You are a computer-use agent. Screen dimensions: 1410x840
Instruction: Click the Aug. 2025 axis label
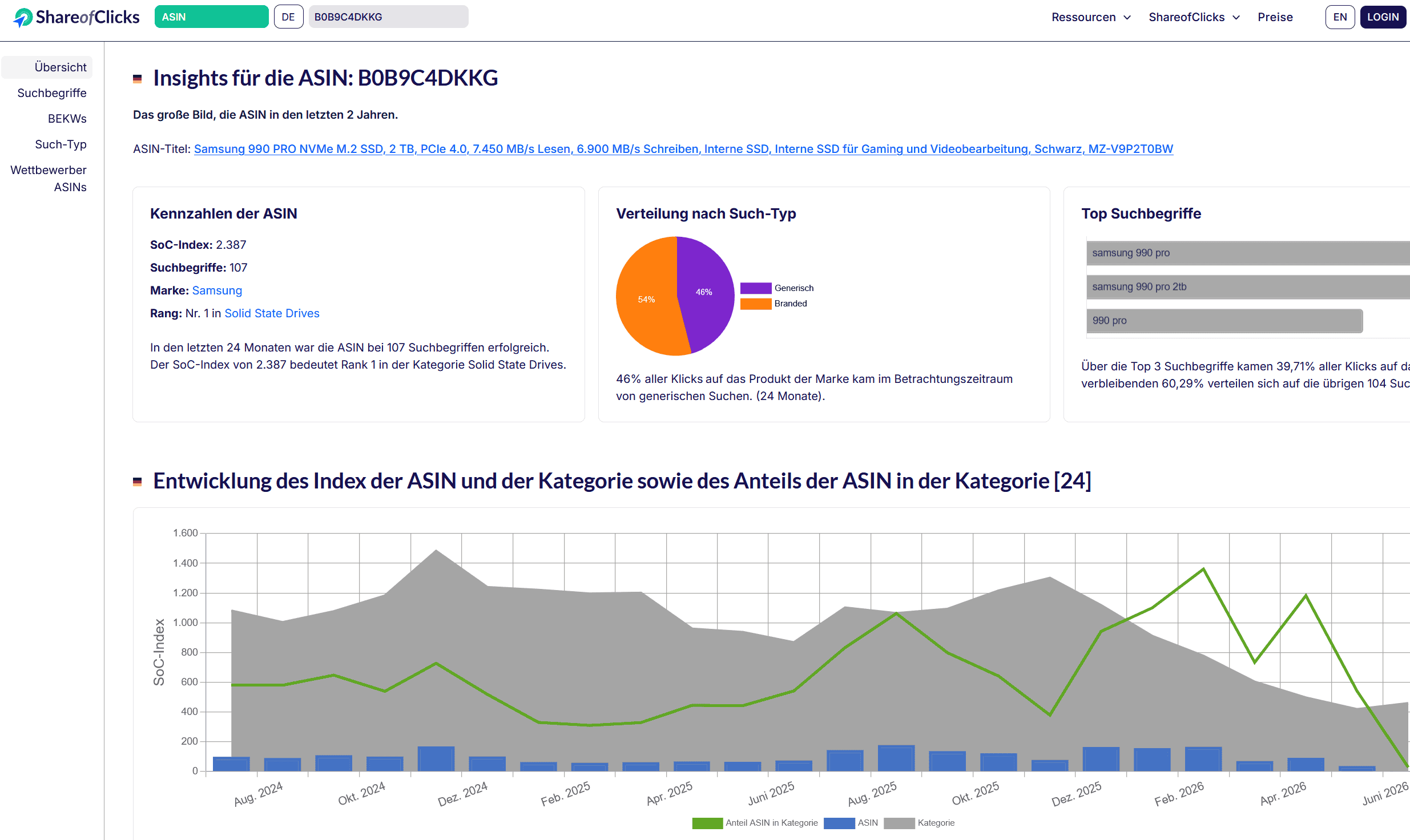[872, 793]
